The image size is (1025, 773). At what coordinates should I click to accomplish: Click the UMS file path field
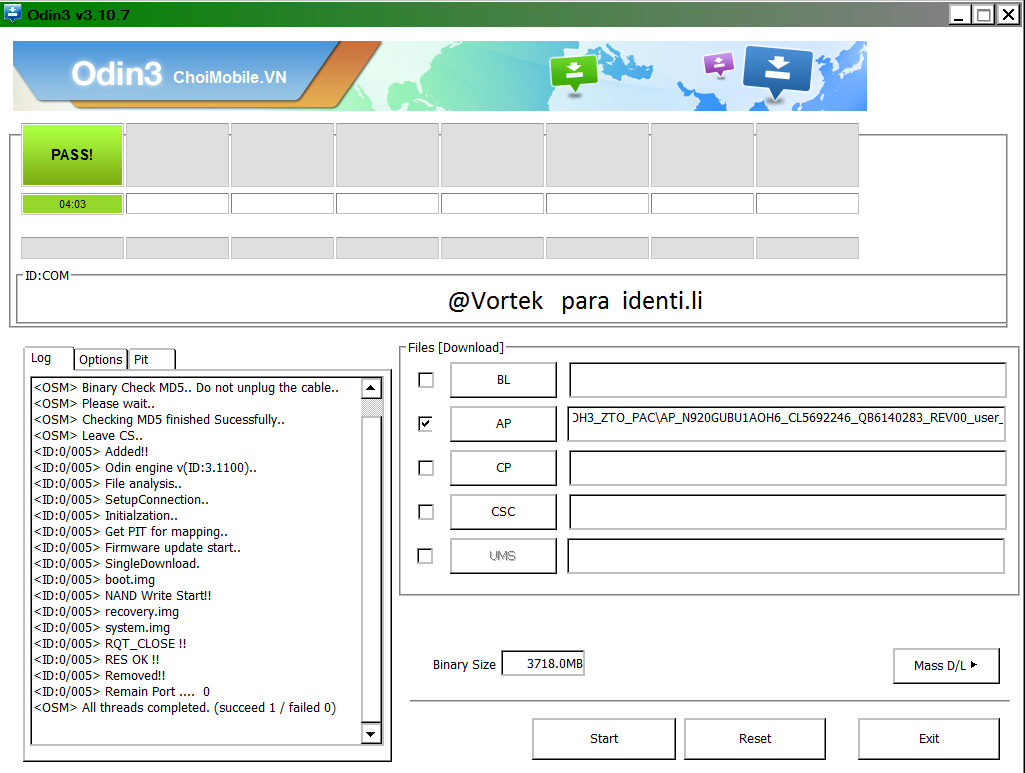click(786, 556)
